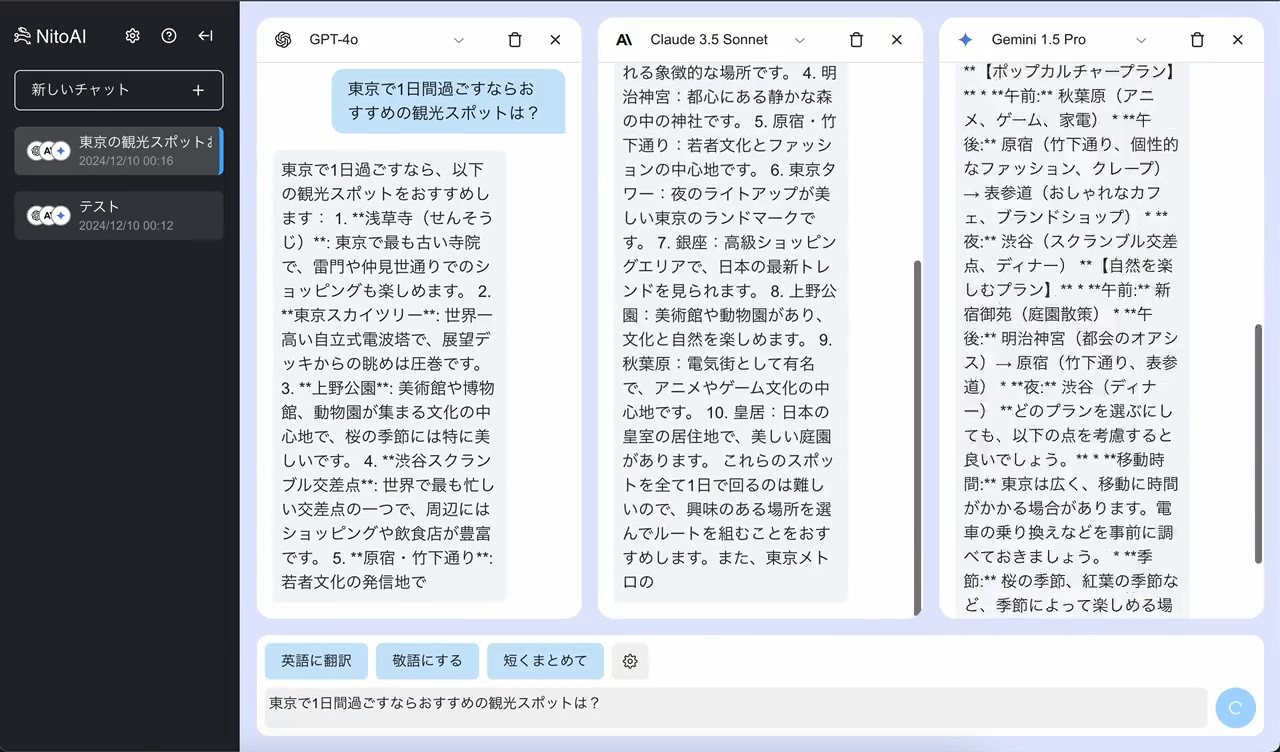This screenshot has height=752, width=1280.
Task: Open the テスト conversation from chat history
Action: click(x=119, y=215)
